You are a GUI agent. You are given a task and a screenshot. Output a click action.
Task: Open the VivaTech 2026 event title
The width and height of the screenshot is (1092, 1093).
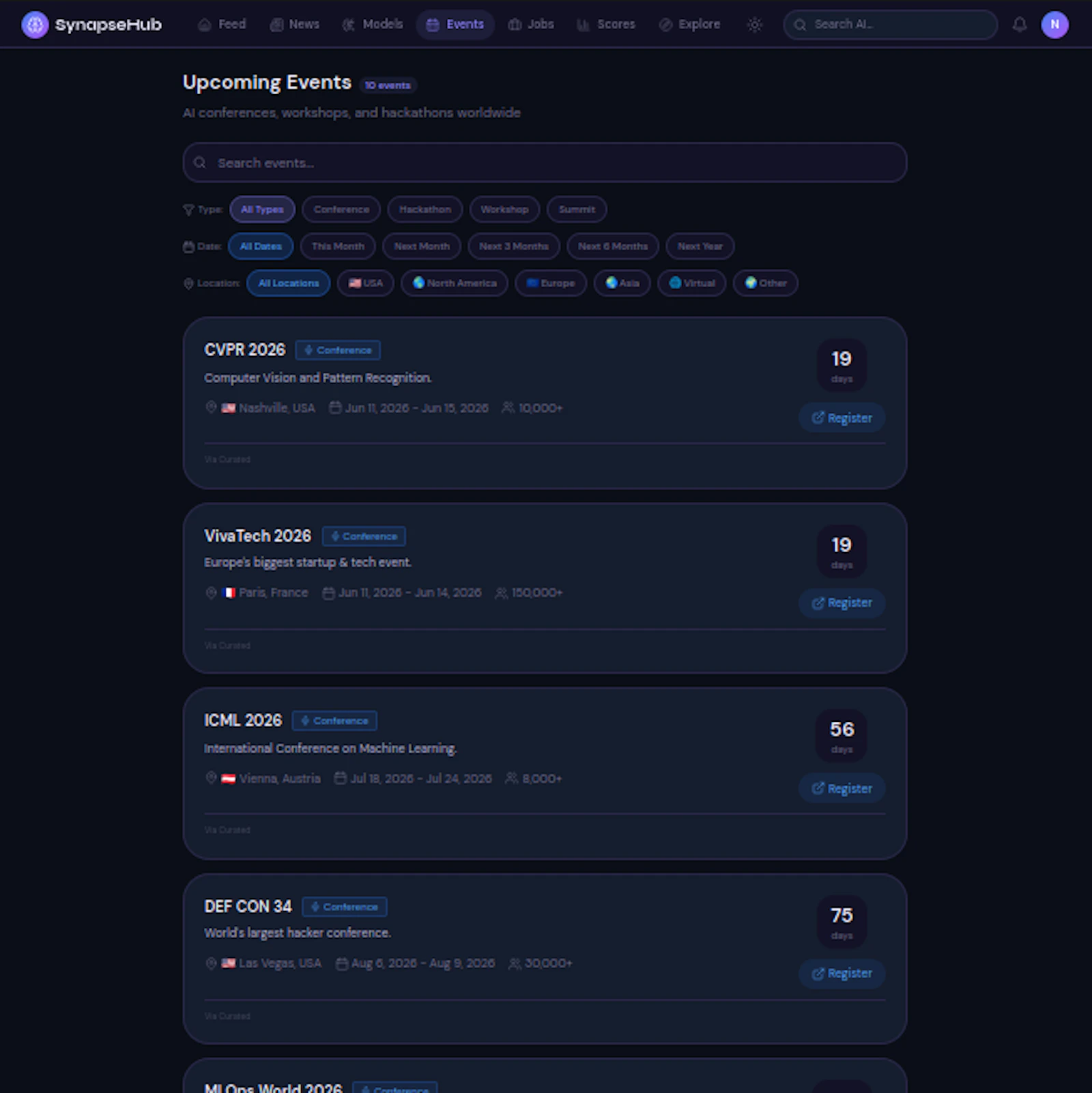click(x=258, y=536)
